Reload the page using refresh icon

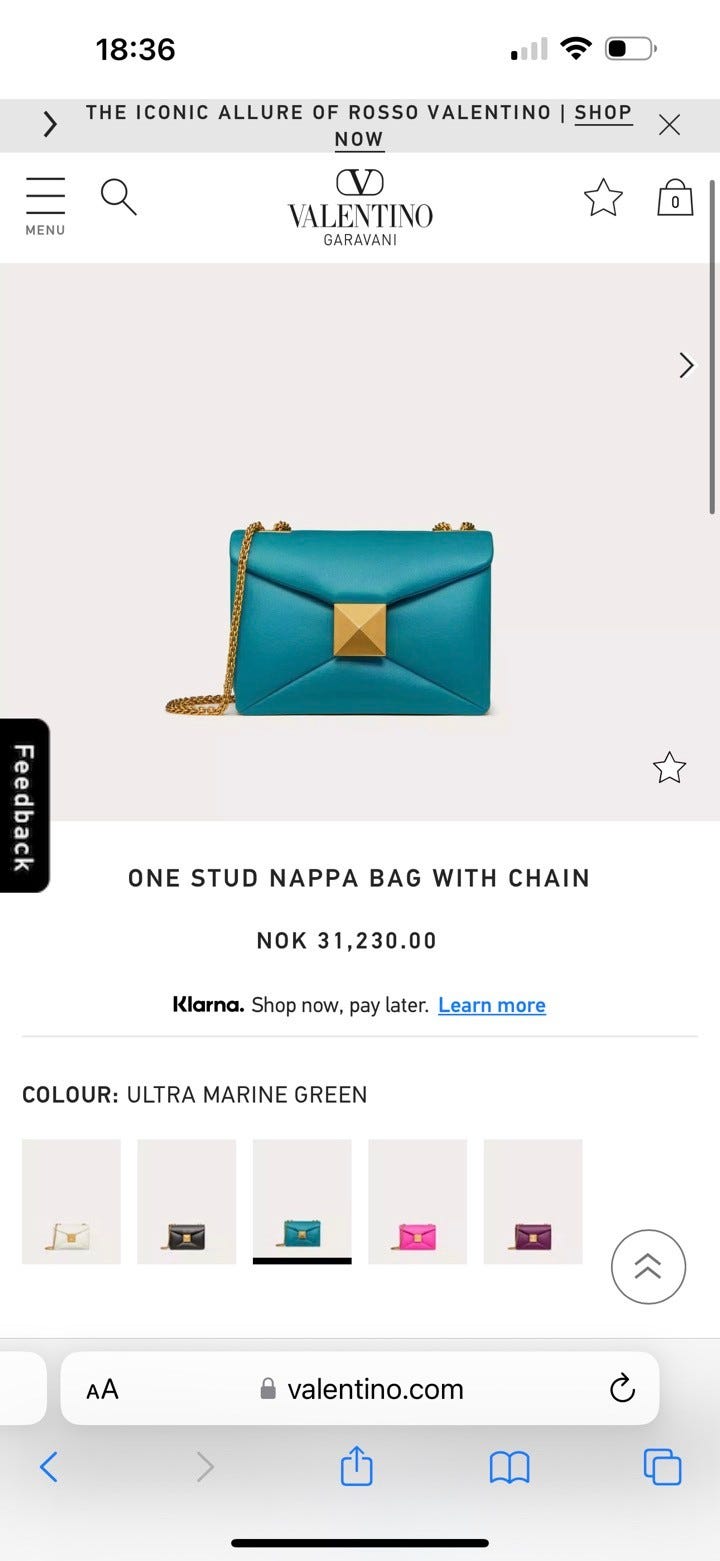tap(622, 1388)
